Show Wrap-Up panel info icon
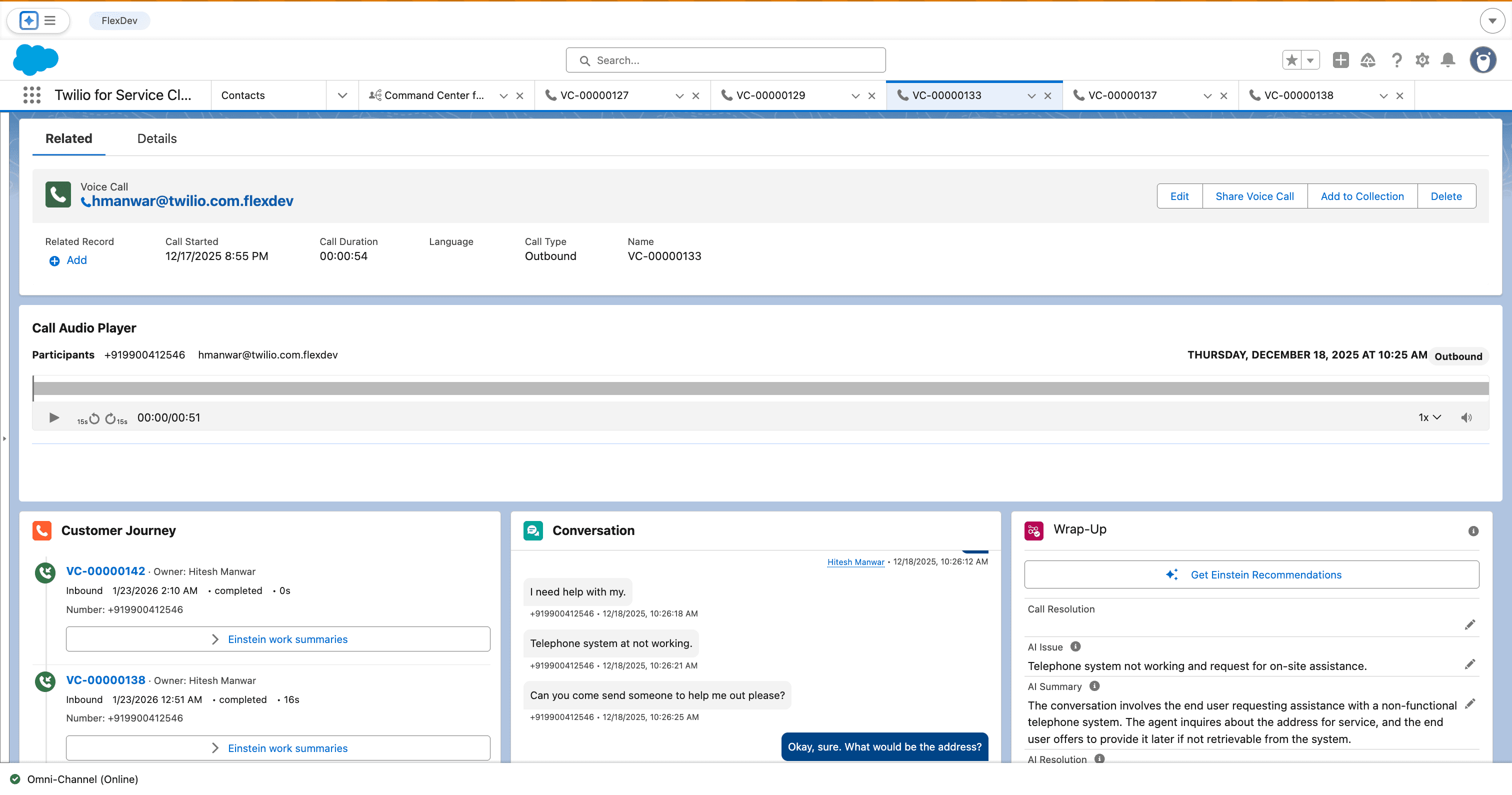 point(1473,531)
